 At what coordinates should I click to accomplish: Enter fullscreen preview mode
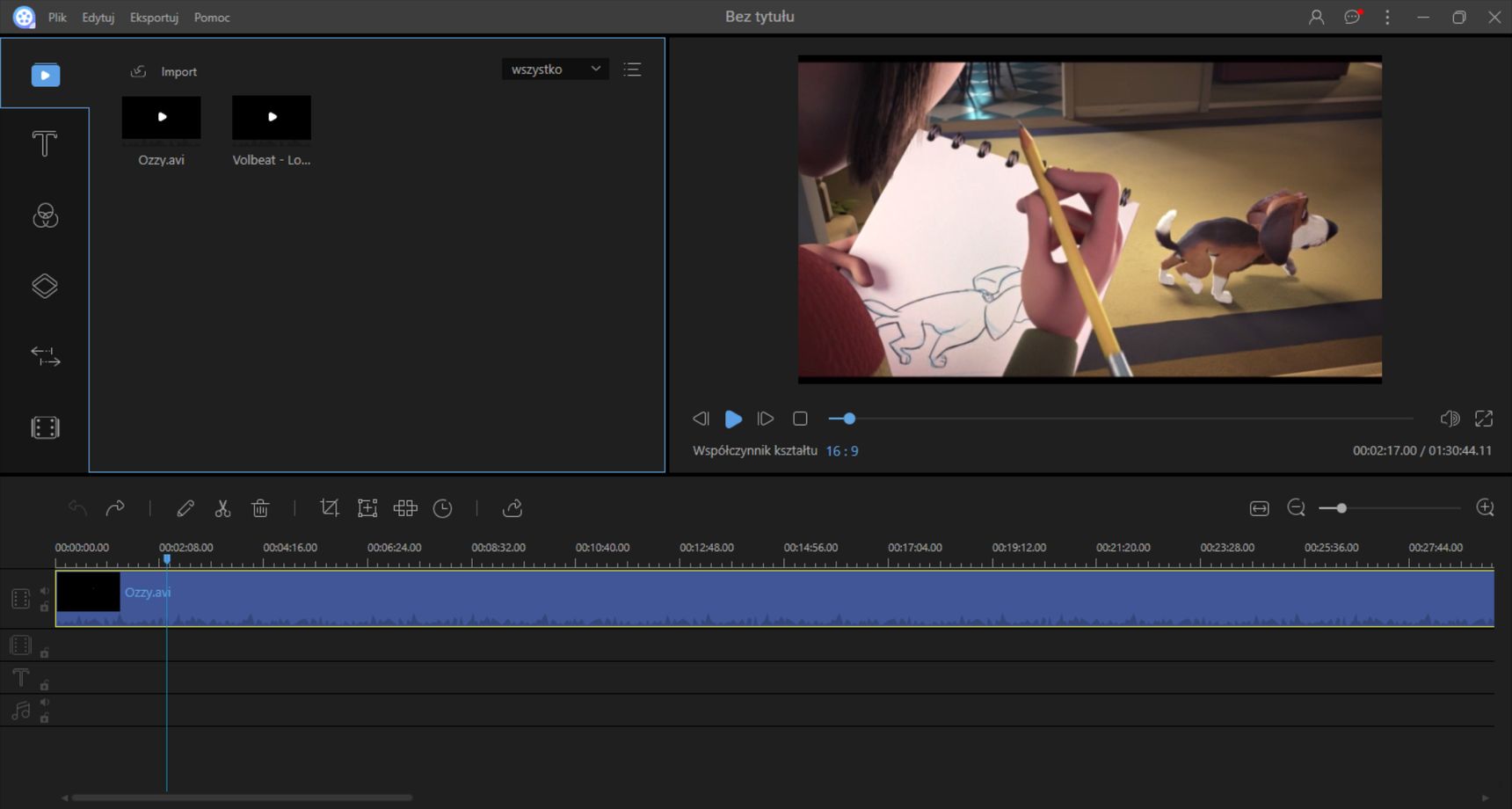1484,419
